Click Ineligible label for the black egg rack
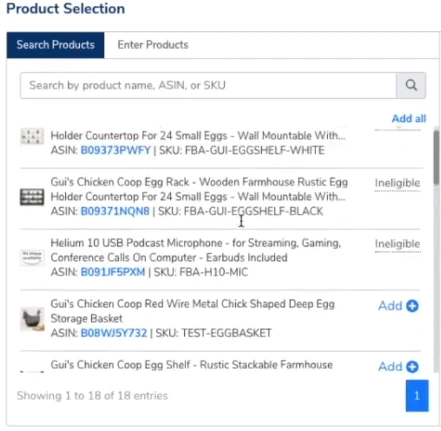 (x=397, y=183)
